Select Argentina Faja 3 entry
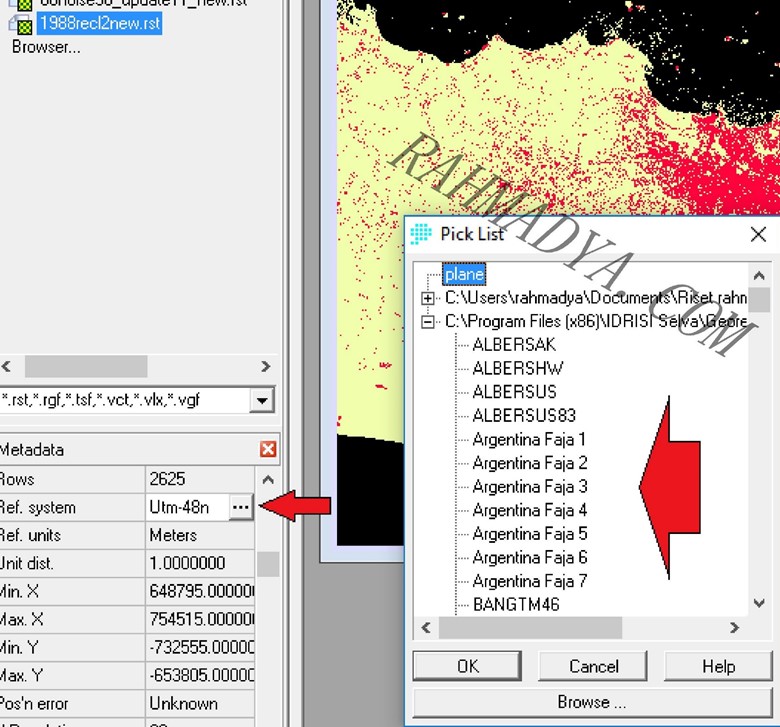Image resolution: width=780 pixels, height=727 pixels. [x=529, y=487]
